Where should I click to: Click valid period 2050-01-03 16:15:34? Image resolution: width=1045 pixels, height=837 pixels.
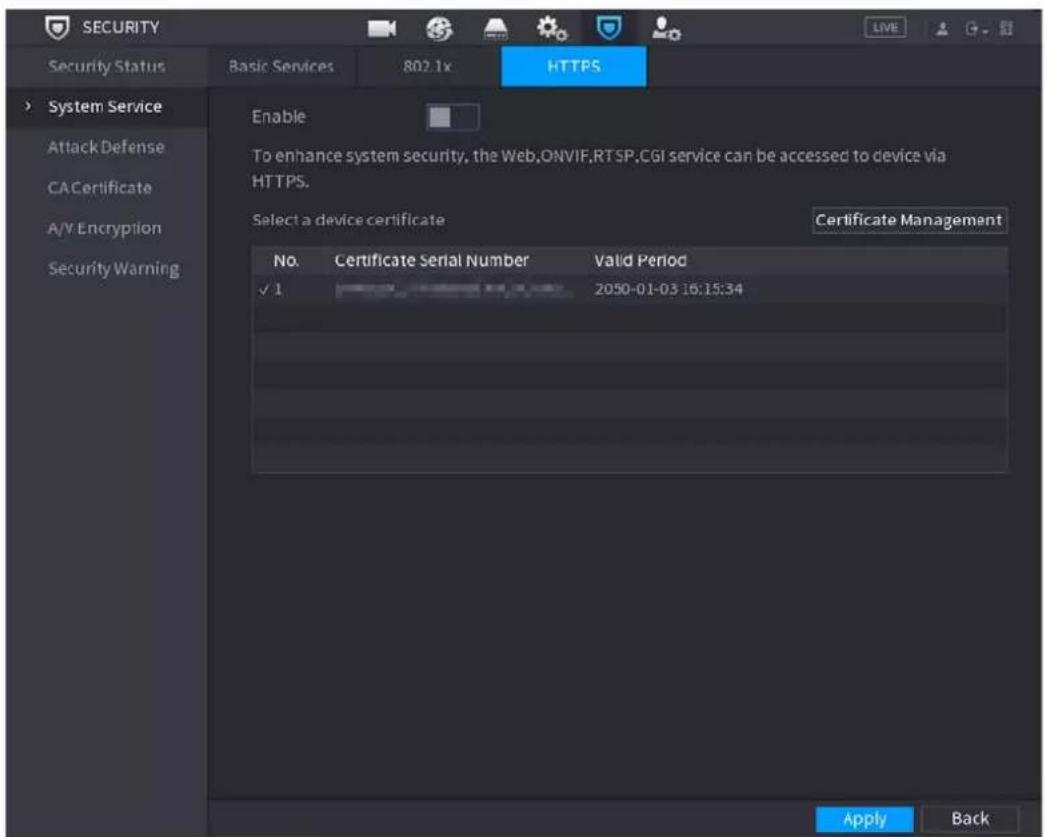(668, 289)
